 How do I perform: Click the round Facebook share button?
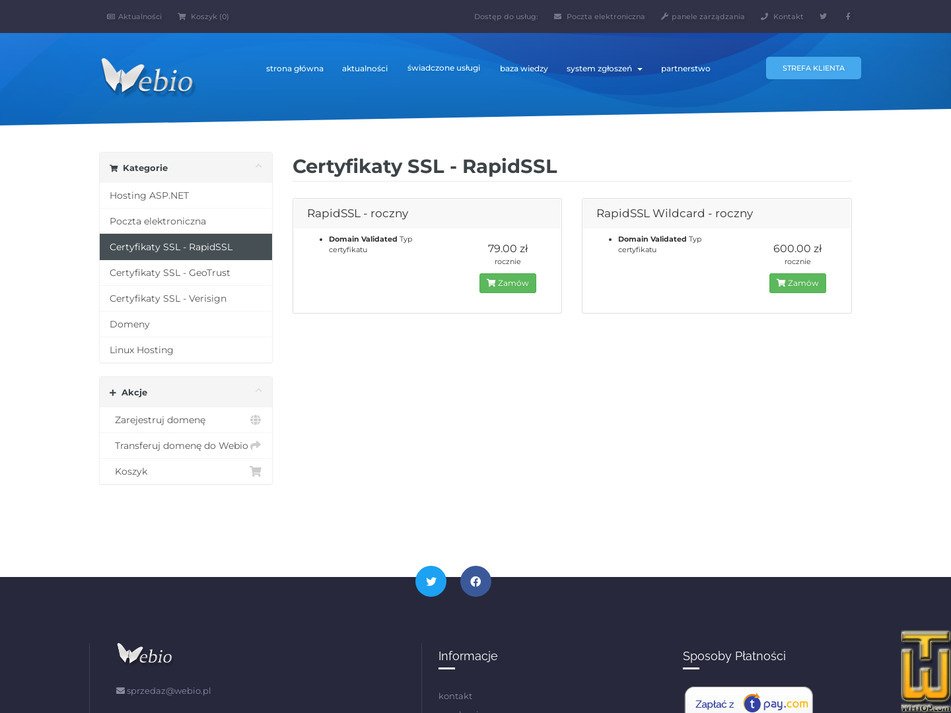tap(476, 581)
